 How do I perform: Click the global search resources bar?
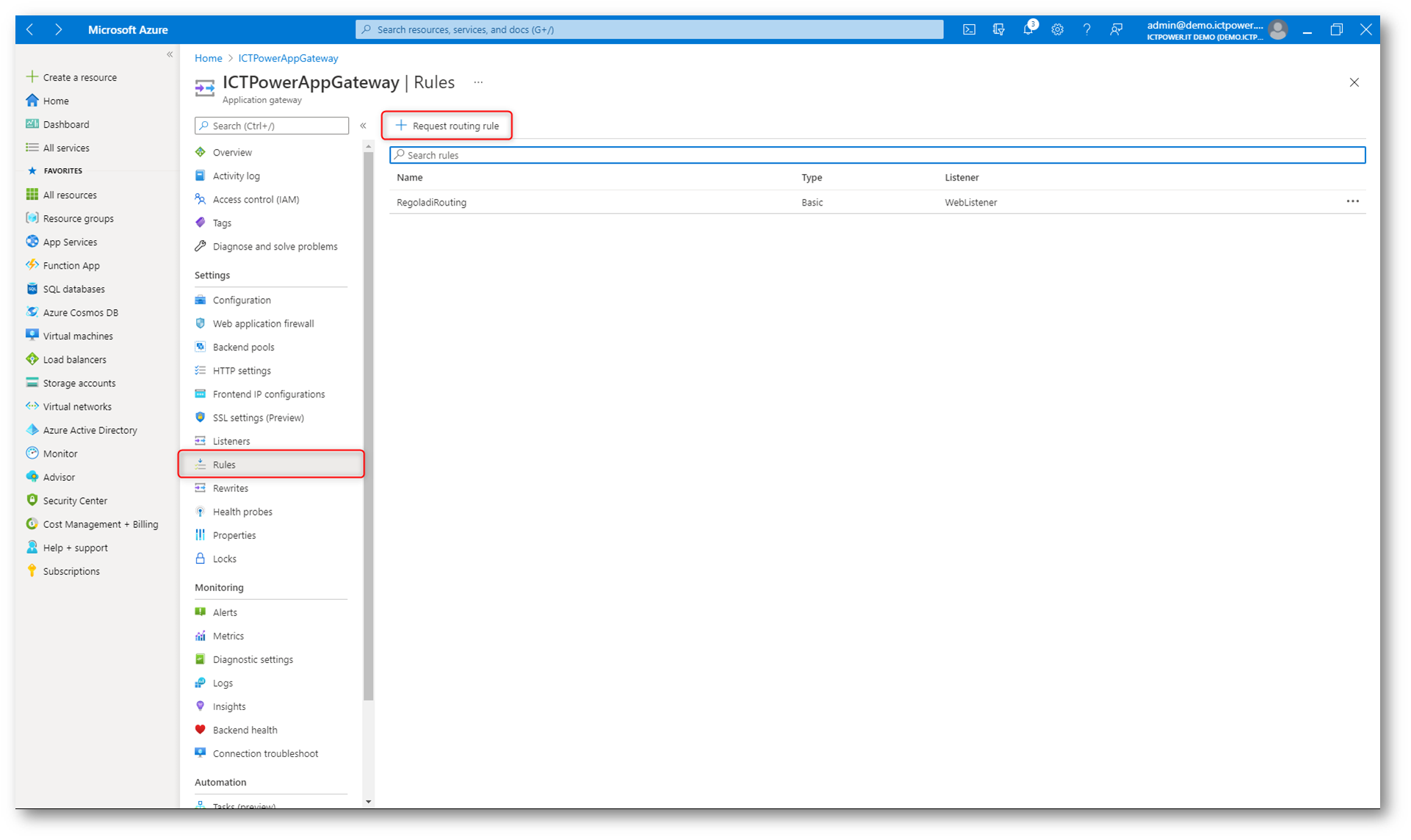649,29
